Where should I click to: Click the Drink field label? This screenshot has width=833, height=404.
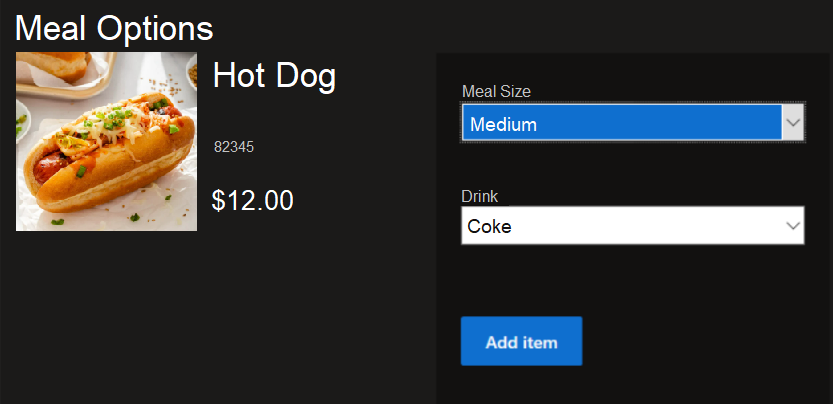coord(479,196)
